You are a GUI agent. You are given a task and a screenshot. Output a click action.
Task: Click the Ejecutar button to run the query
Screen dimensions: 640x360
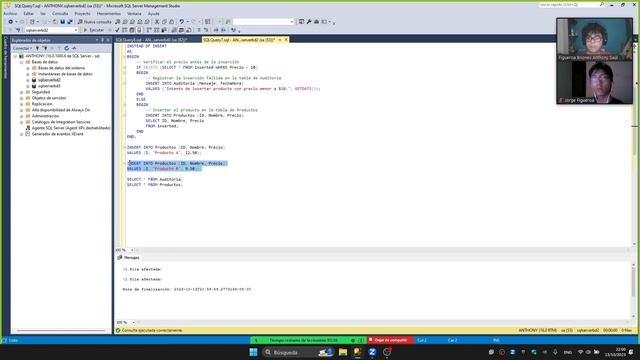pos(93,30)
